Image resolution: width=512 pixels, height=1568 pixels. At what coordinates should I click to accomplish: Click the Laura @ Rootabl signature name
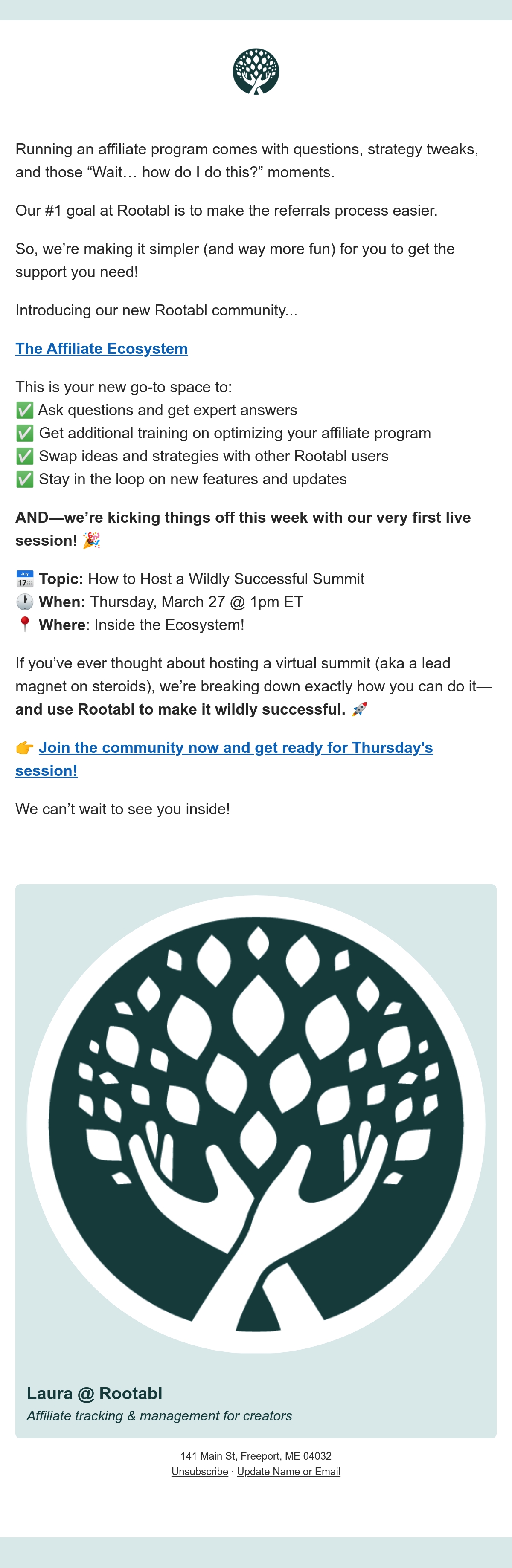click(94, 1393)
